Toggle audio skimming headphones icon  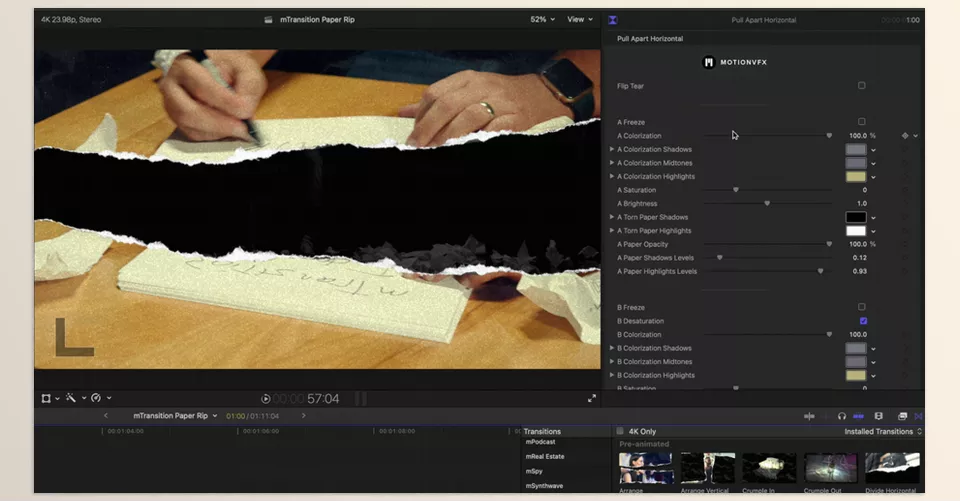[842, 416]
